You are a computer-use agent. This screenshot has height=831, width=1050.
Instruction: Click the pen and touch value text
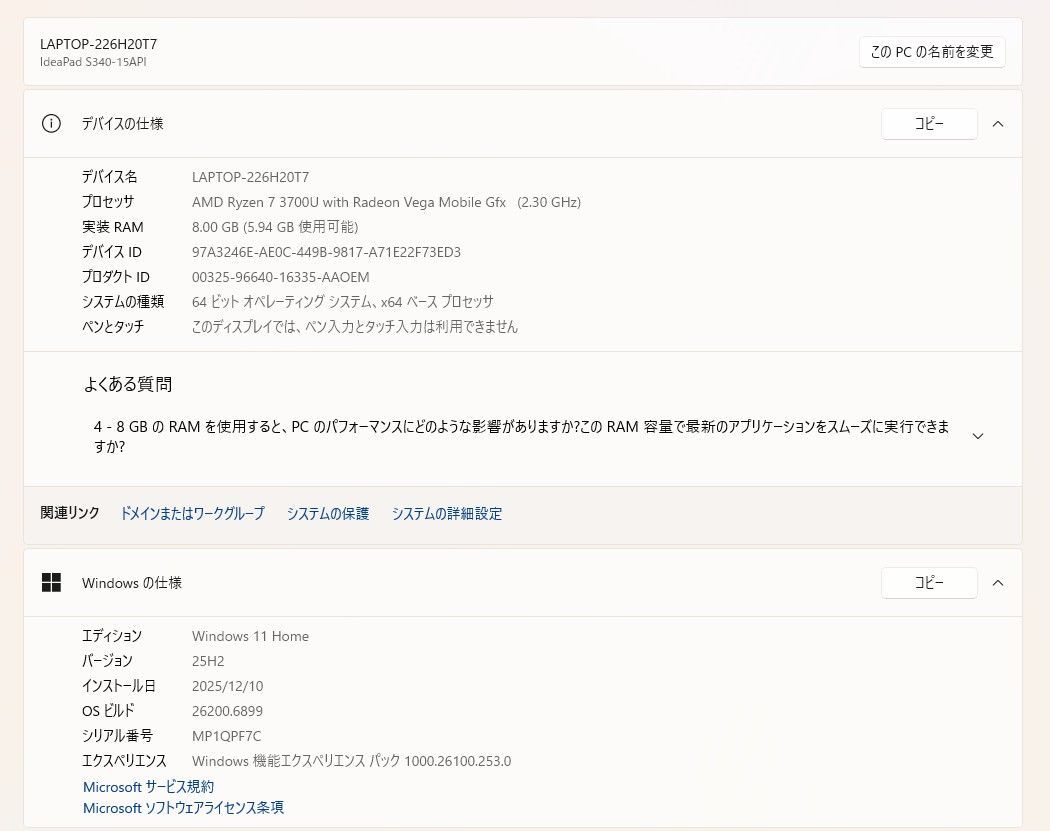[355, 327]
